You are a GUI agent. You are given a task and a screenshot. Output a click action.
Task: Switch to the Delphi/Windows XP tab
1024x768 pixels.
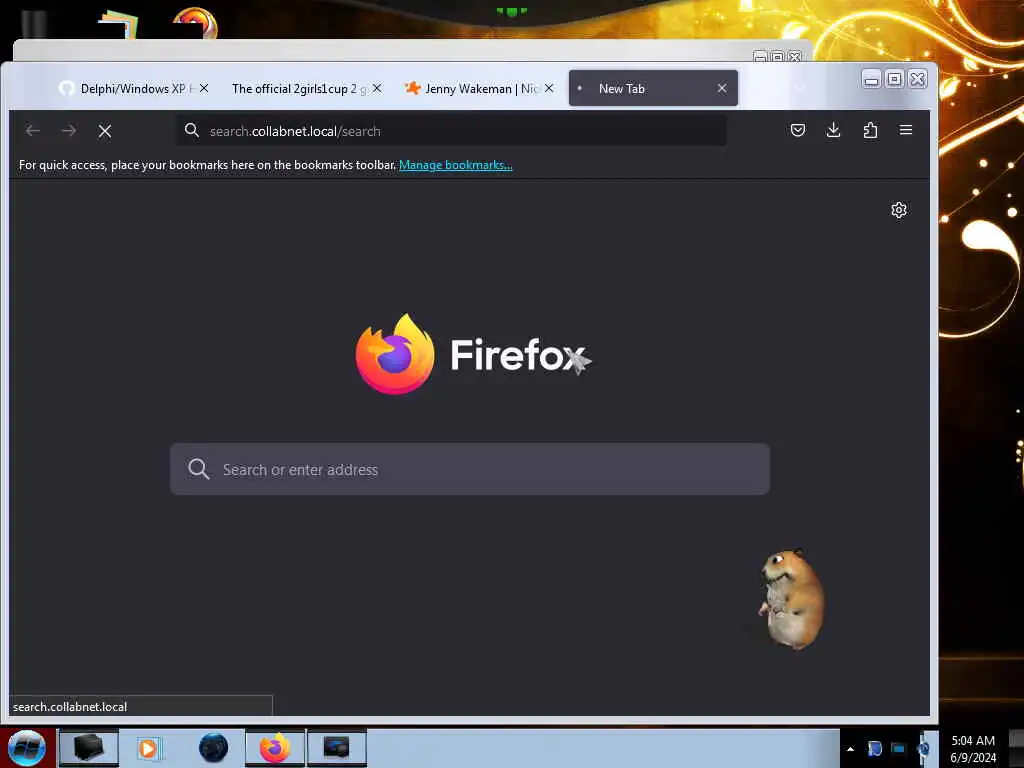pyautogui.click(x=133, y=88)
